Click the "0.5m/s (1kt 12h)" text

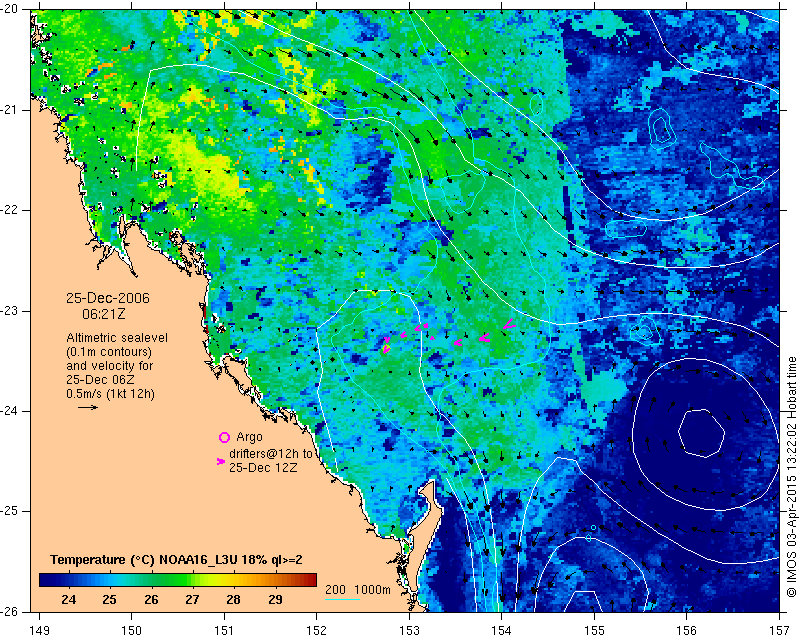click(110, 394)
